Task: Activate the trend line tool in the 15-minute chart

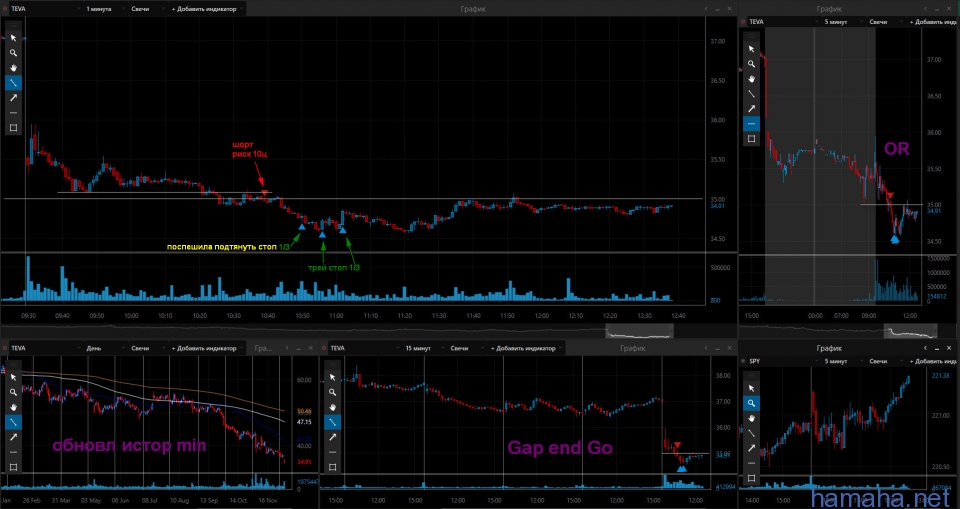Action: [x=332, y=422]
